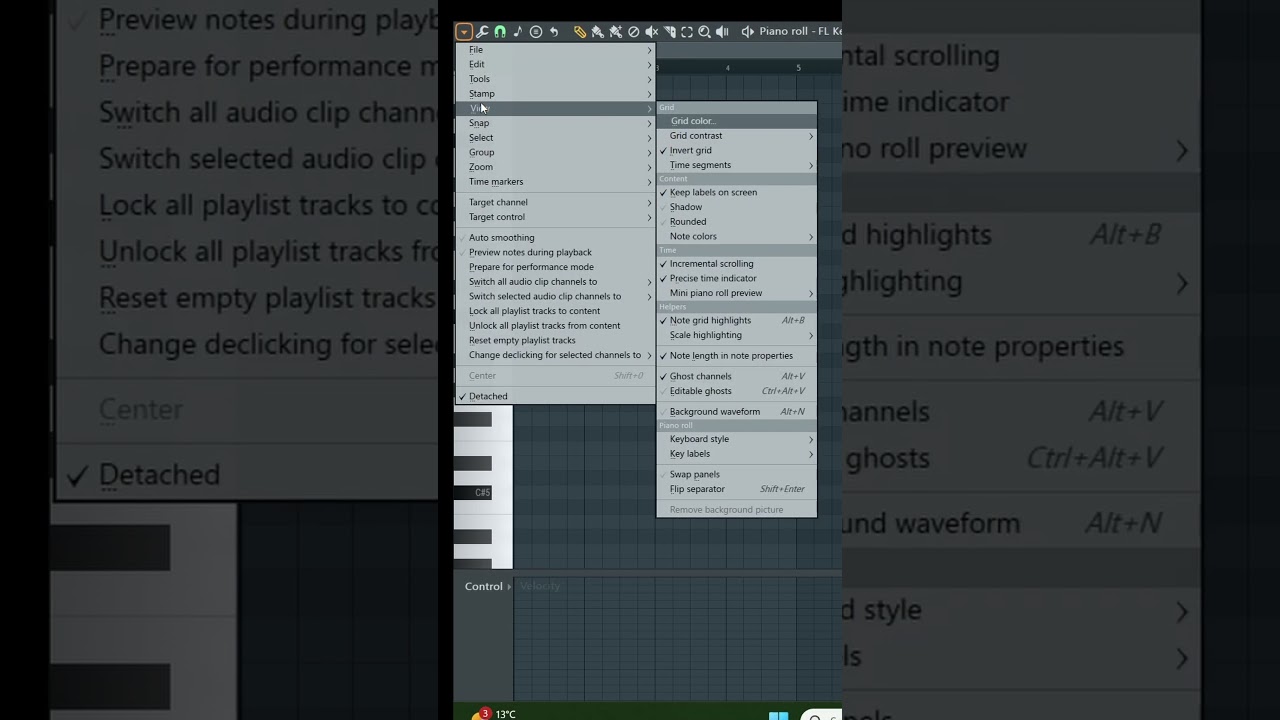Open the Select submenu

[x=555, y=138]
